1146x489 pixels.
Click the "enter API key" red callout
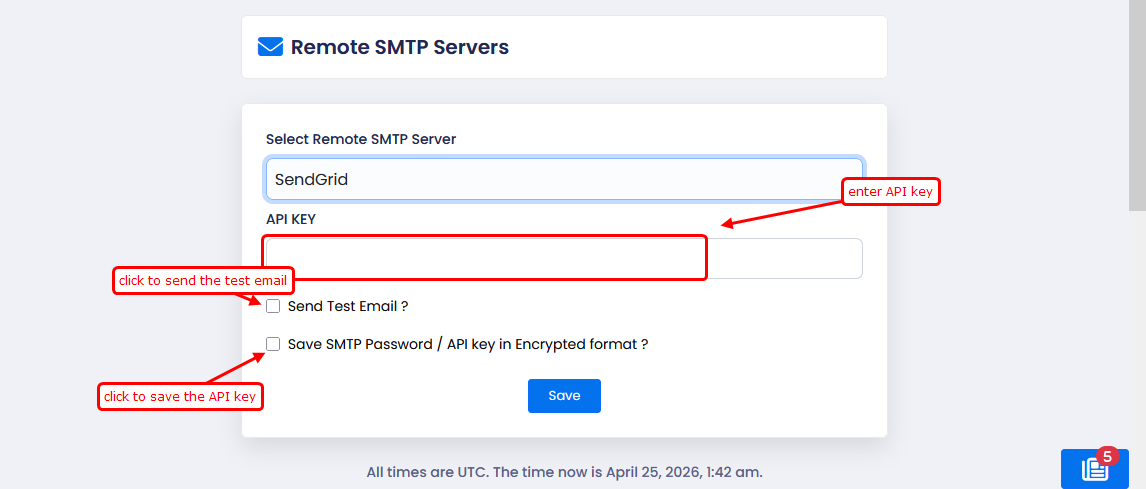(891, 191)
